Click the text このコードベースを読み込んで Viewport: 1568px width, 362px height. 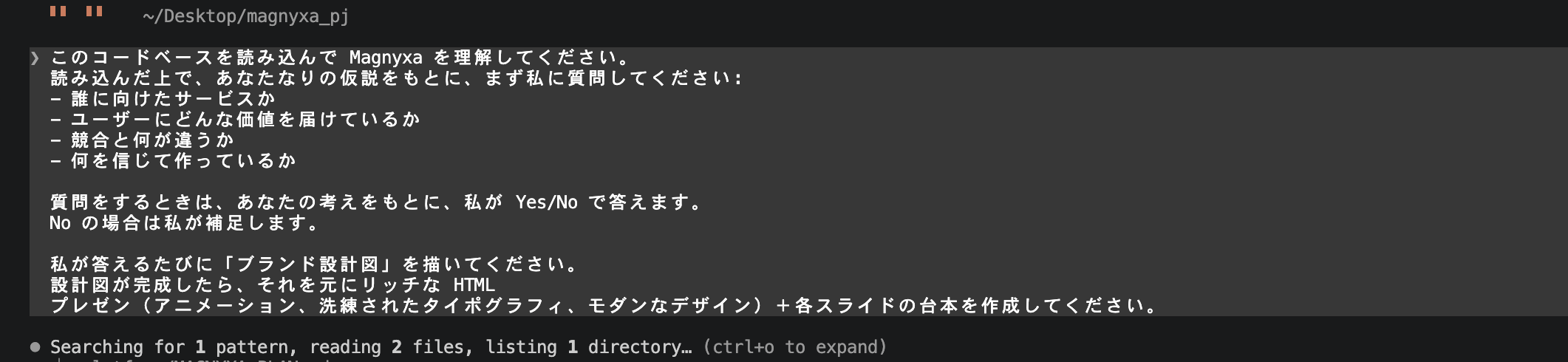[x=194, y=58]
